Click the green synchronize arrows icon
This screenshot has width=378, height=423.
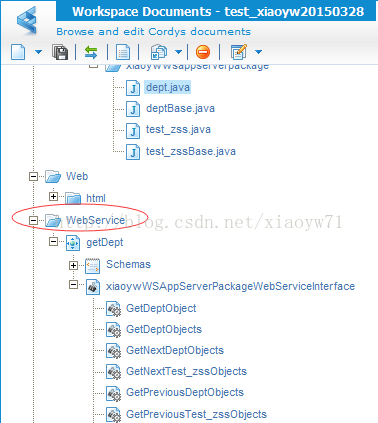pos(91,52)
